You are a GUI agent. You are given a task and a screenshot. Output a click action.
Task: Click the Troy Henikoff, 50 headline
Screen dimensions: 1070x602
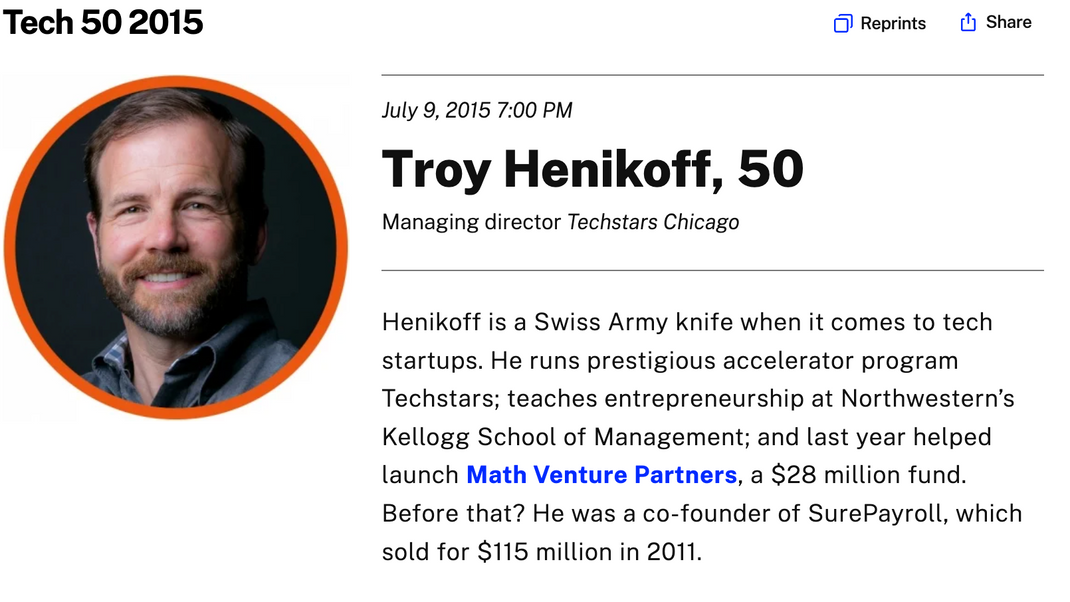pyautogui.click(x=592, y=168)
